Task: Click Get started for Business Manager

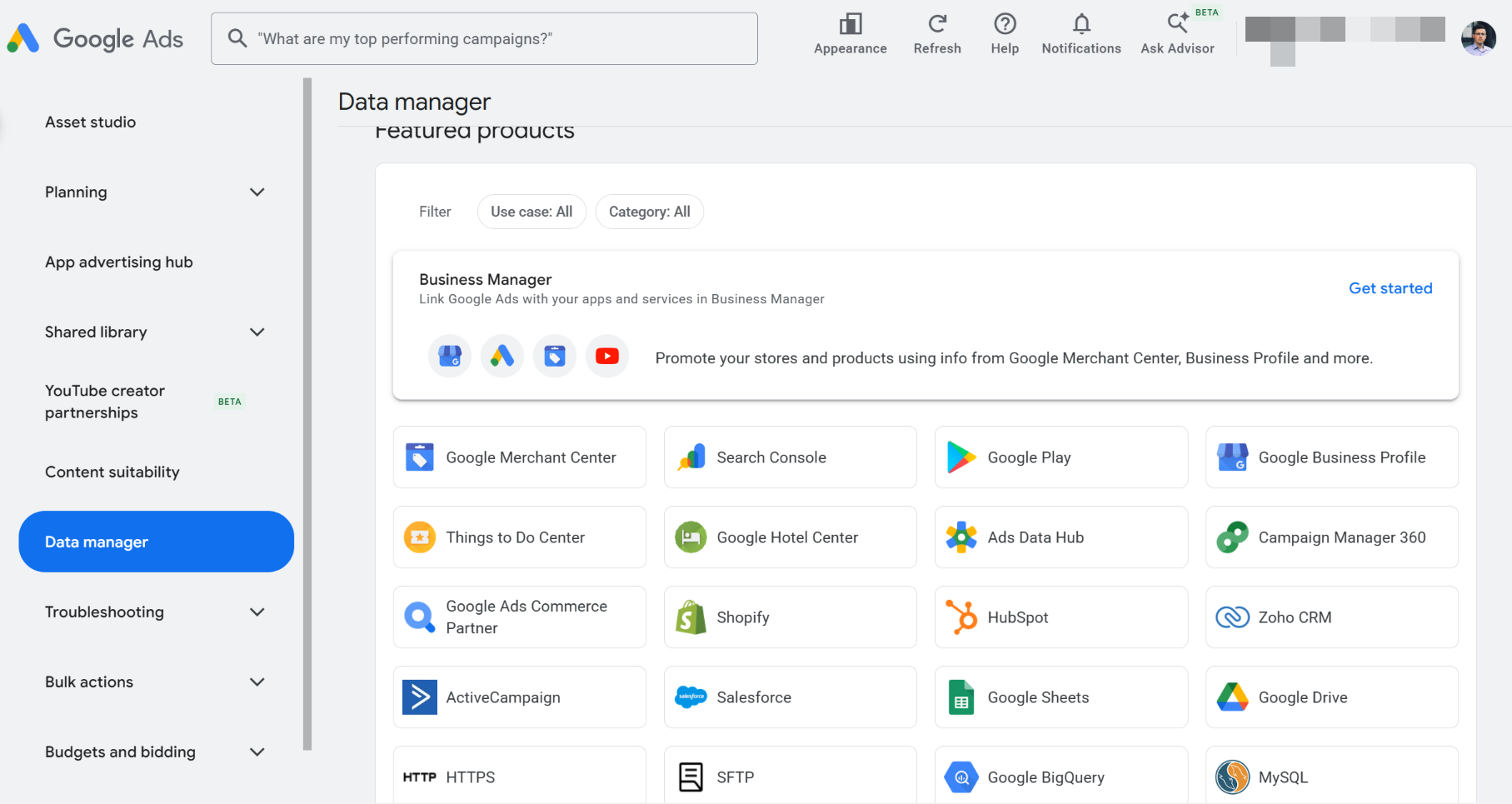Action: click(x=1390, y=288)
